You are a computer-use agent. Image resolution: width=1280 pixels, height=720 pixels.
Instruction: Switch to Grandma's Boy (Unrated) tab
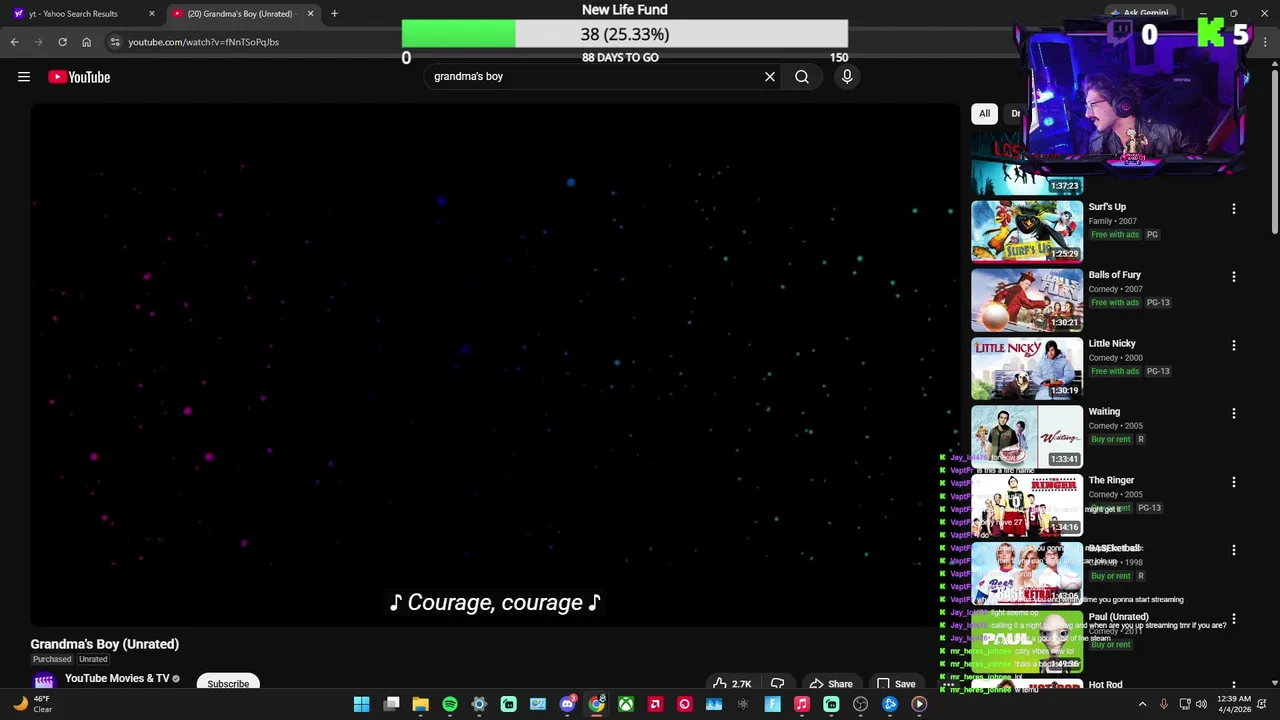pos(242,13)
